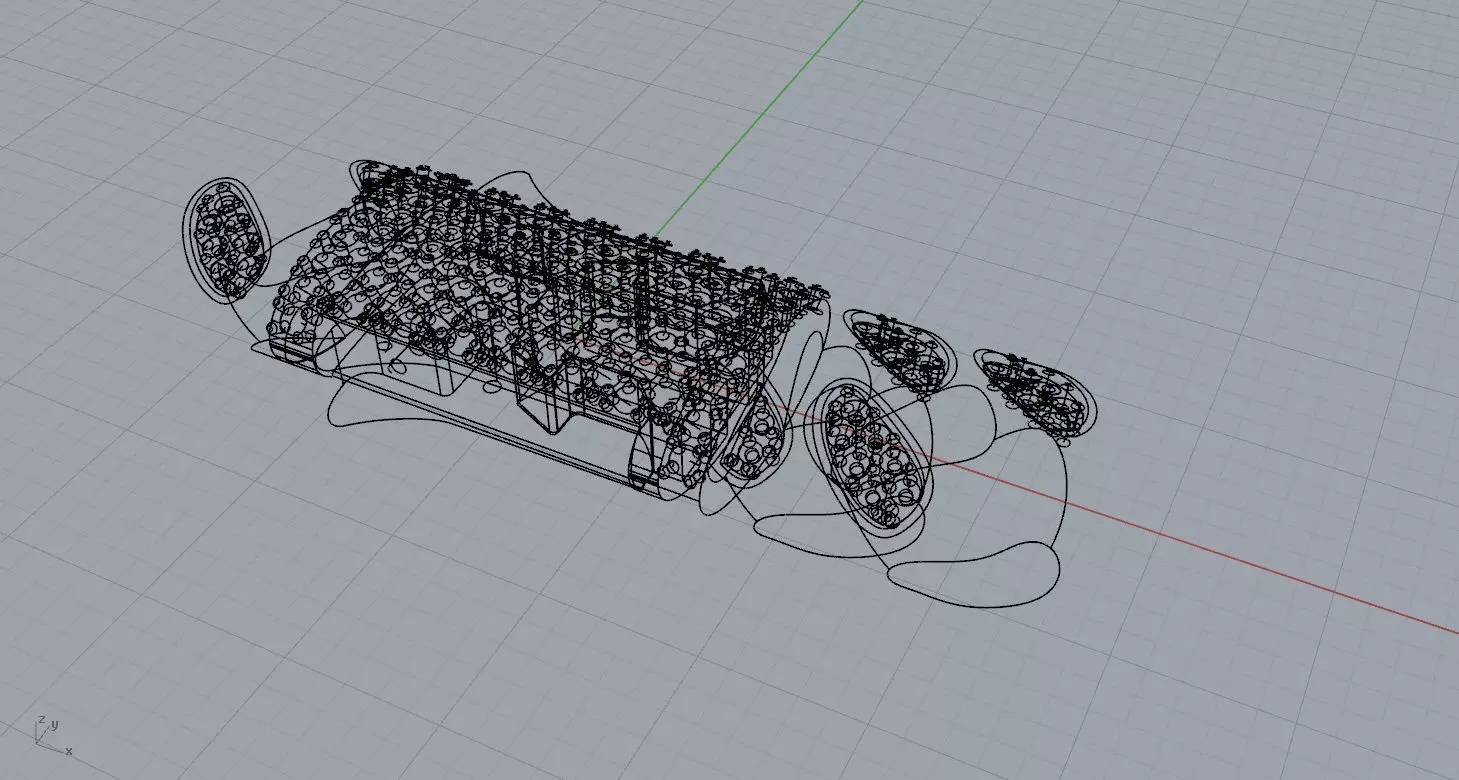Select the leftmost oval perforated pad
The image size is (1459, 780).
[227, 239]
